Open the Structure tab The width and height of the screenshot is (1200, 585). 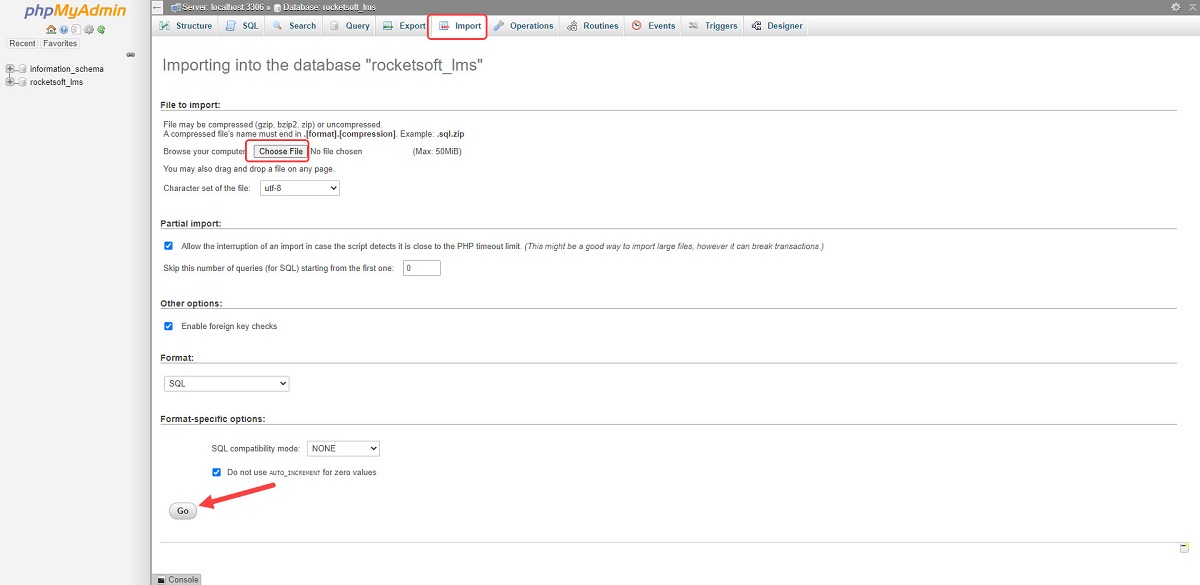pyautogui.click(x=187, y=26)
